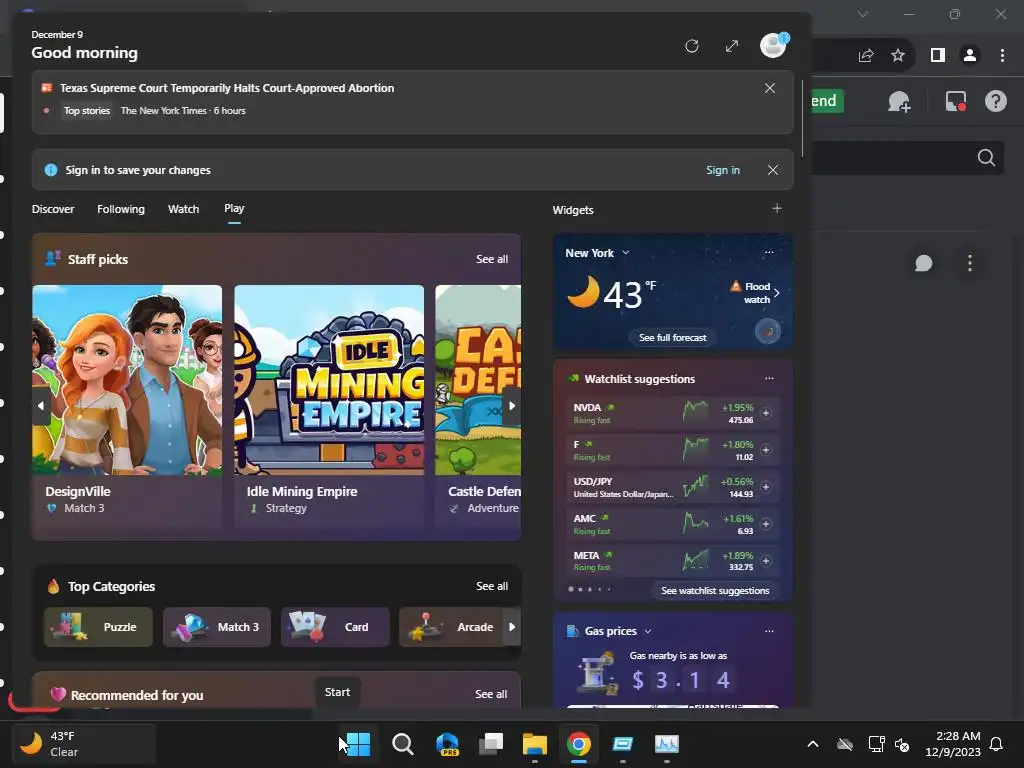1024x768 pixels.
Task: Add NVDA to watchlist
Action: tap(766, 413)
